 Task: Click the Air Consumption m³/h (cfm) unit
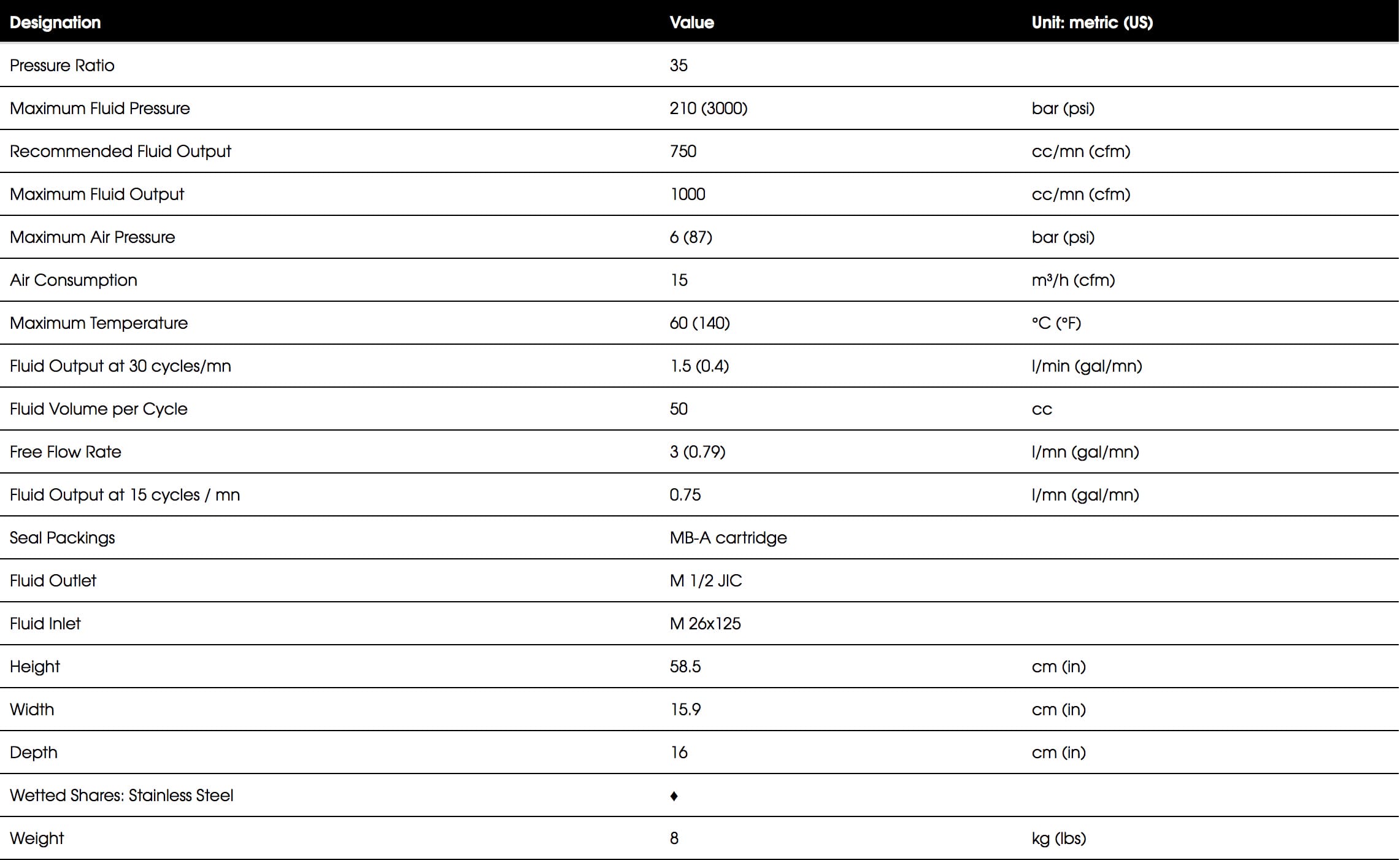(1073, 280)
